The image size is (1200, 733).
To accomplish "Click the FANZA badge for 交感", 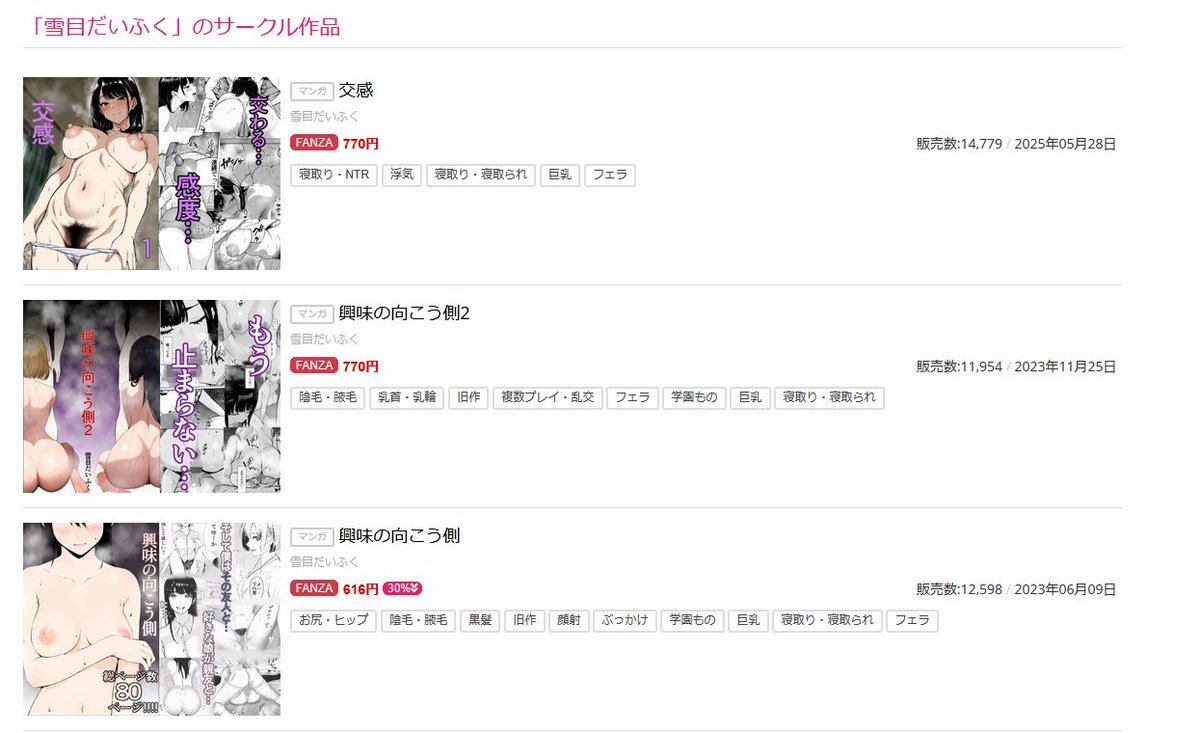I will pos(314,143).
